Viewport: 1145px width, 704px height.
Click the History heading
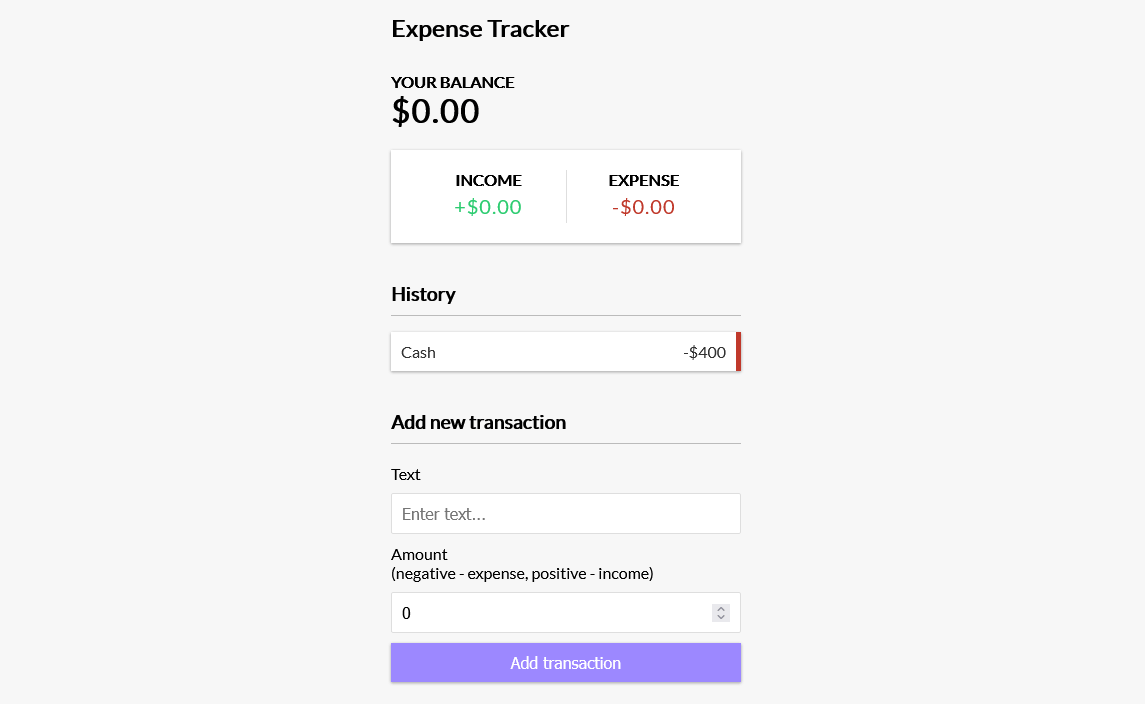point(423,294)
